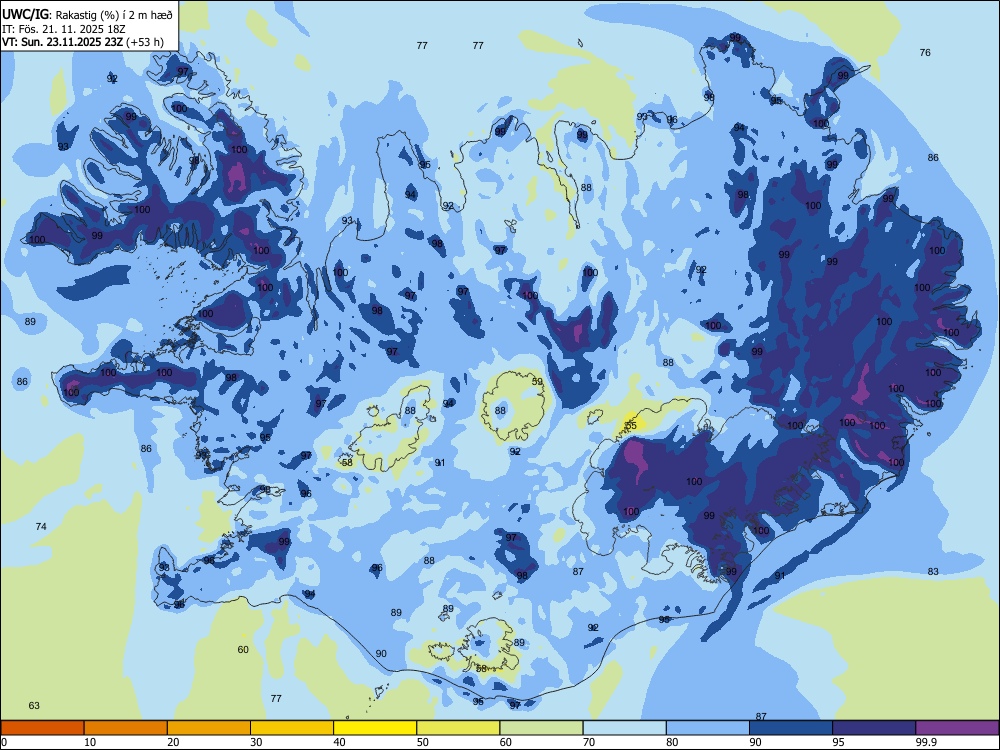Click the '74' humidity value on the map

(41, 526)
